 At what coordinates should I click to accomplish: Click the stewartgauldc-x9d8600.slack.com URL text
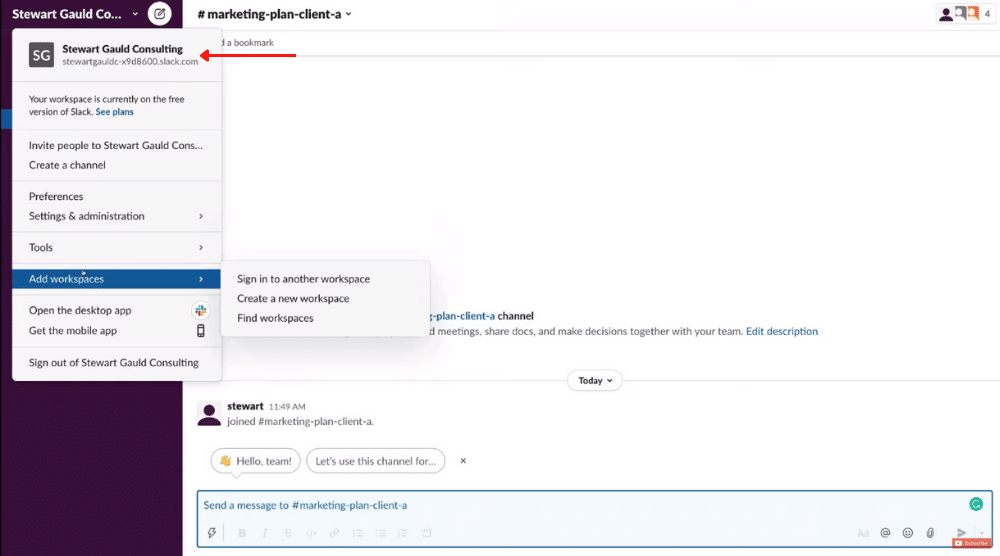(130, 62)
